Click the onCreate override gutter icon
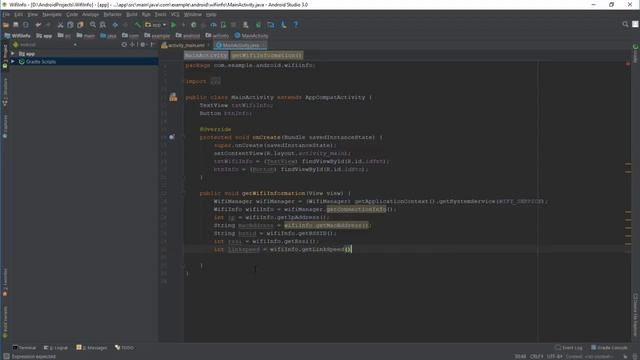 [172, 137]
